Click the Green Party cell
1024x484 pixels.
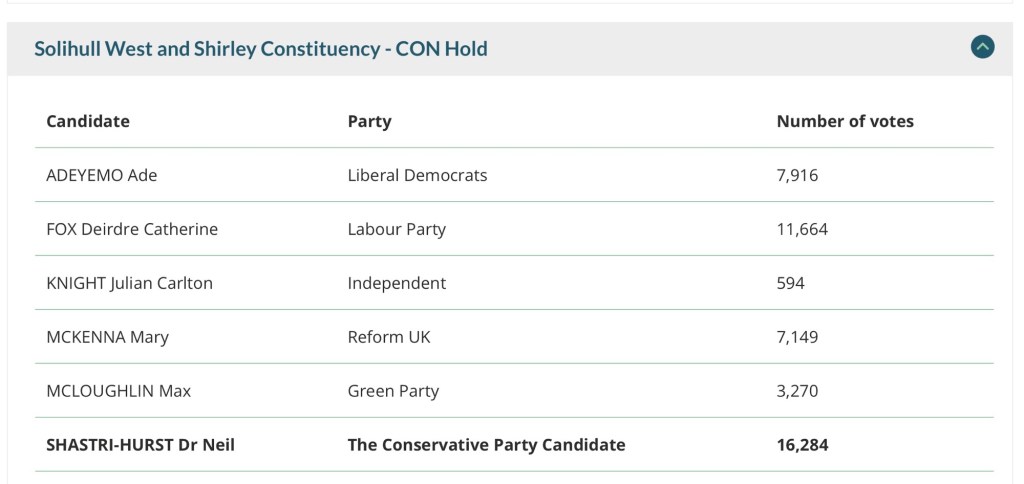point(393,391)
